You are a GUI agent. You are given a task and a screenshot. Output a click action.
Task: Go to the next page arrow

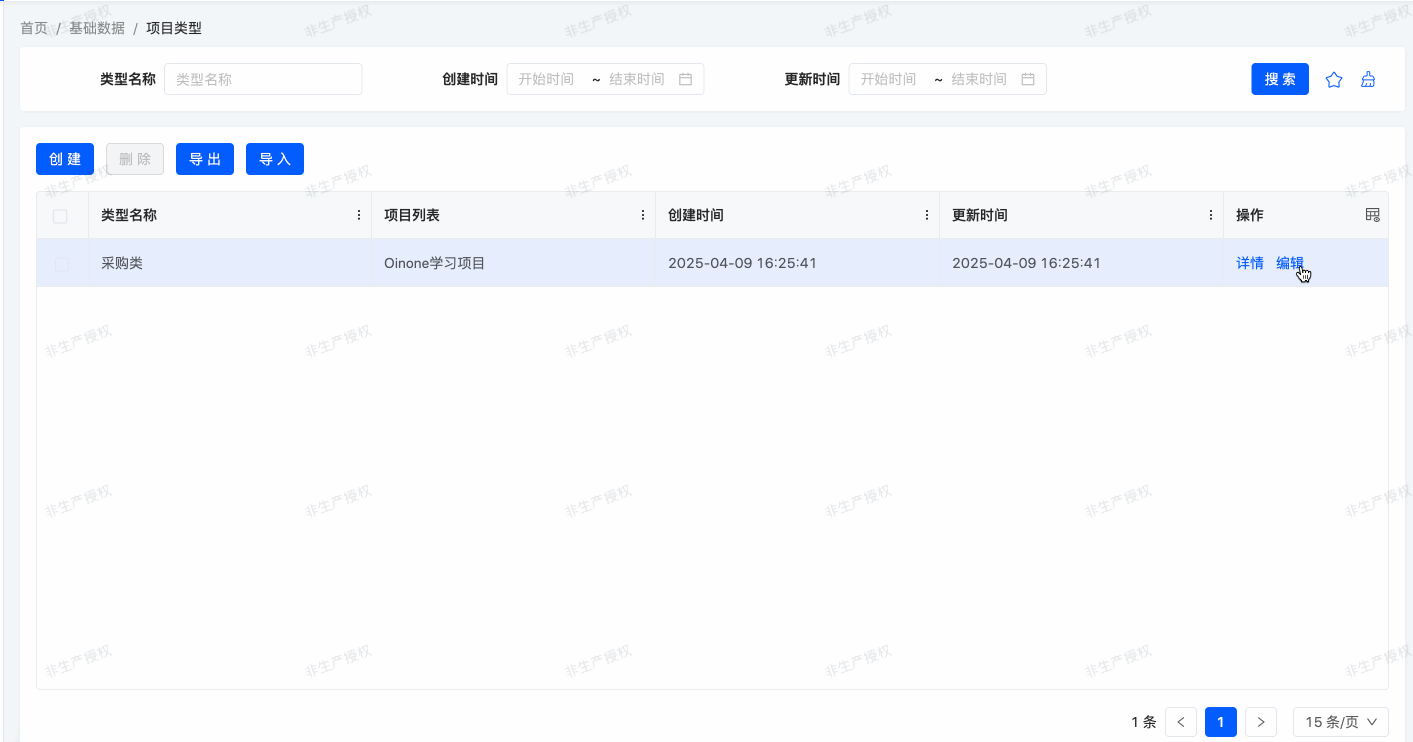tap(1261, 722)
